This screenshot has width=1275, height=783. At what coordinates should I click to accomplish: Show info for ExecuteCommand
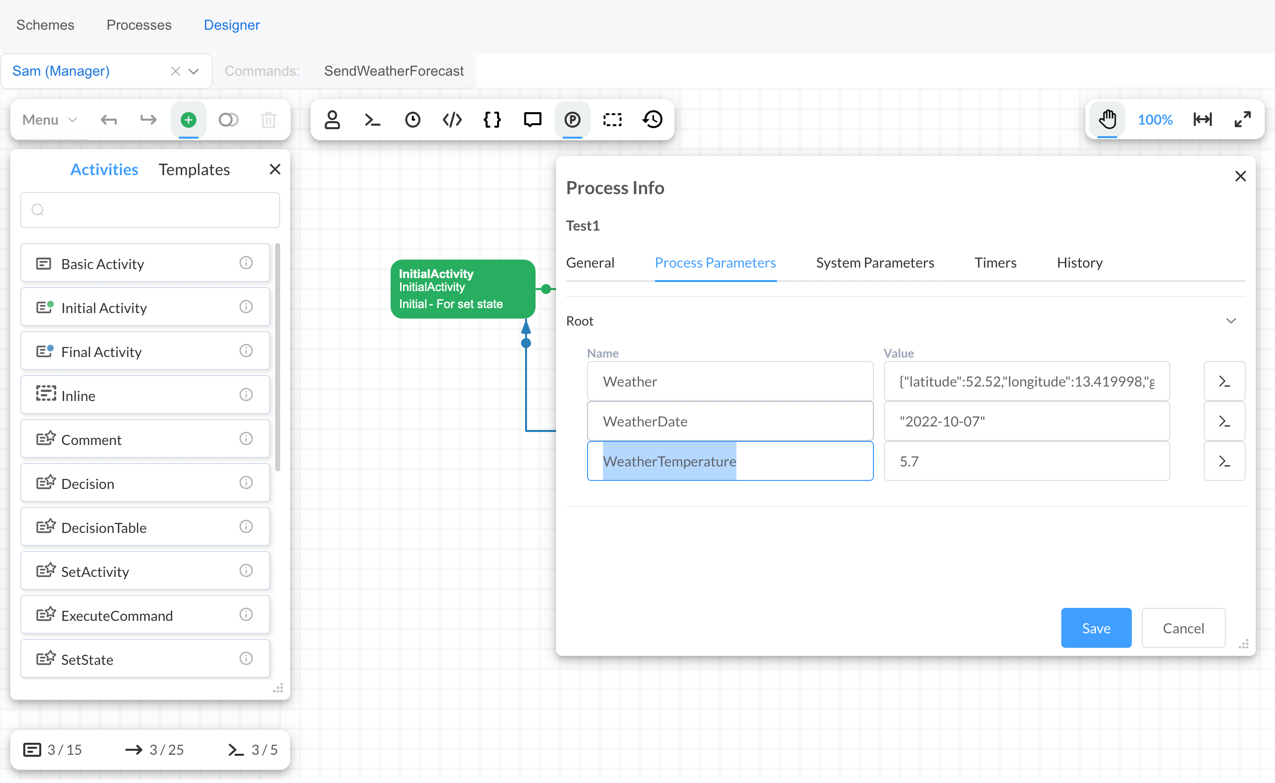point(246,615)
